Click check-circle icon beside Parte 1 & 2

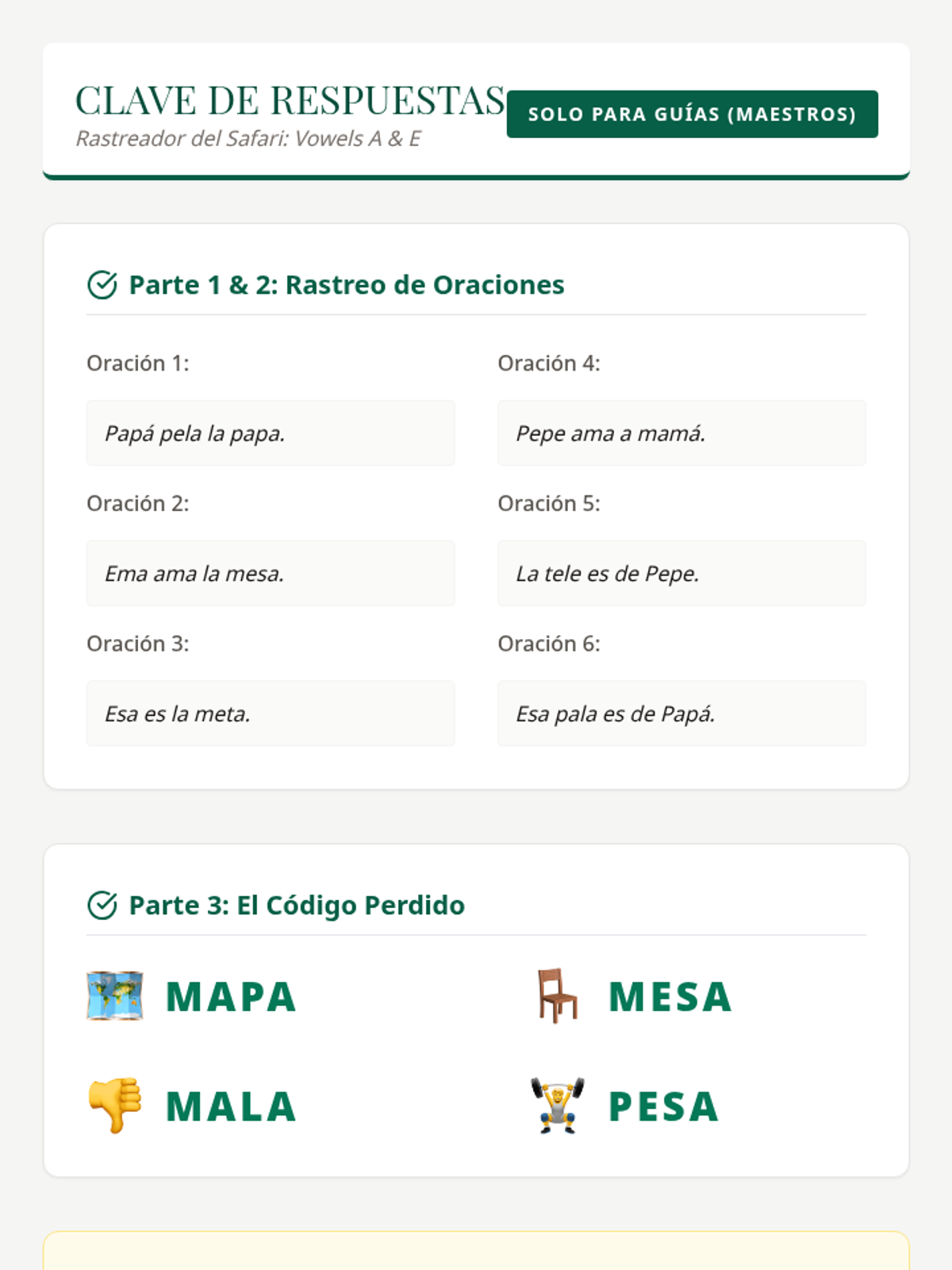[102, 285]
